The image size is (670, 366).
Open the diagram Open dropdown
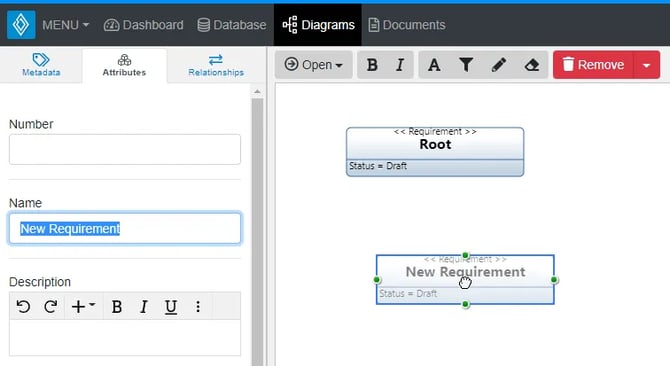[x=314, y=65]
